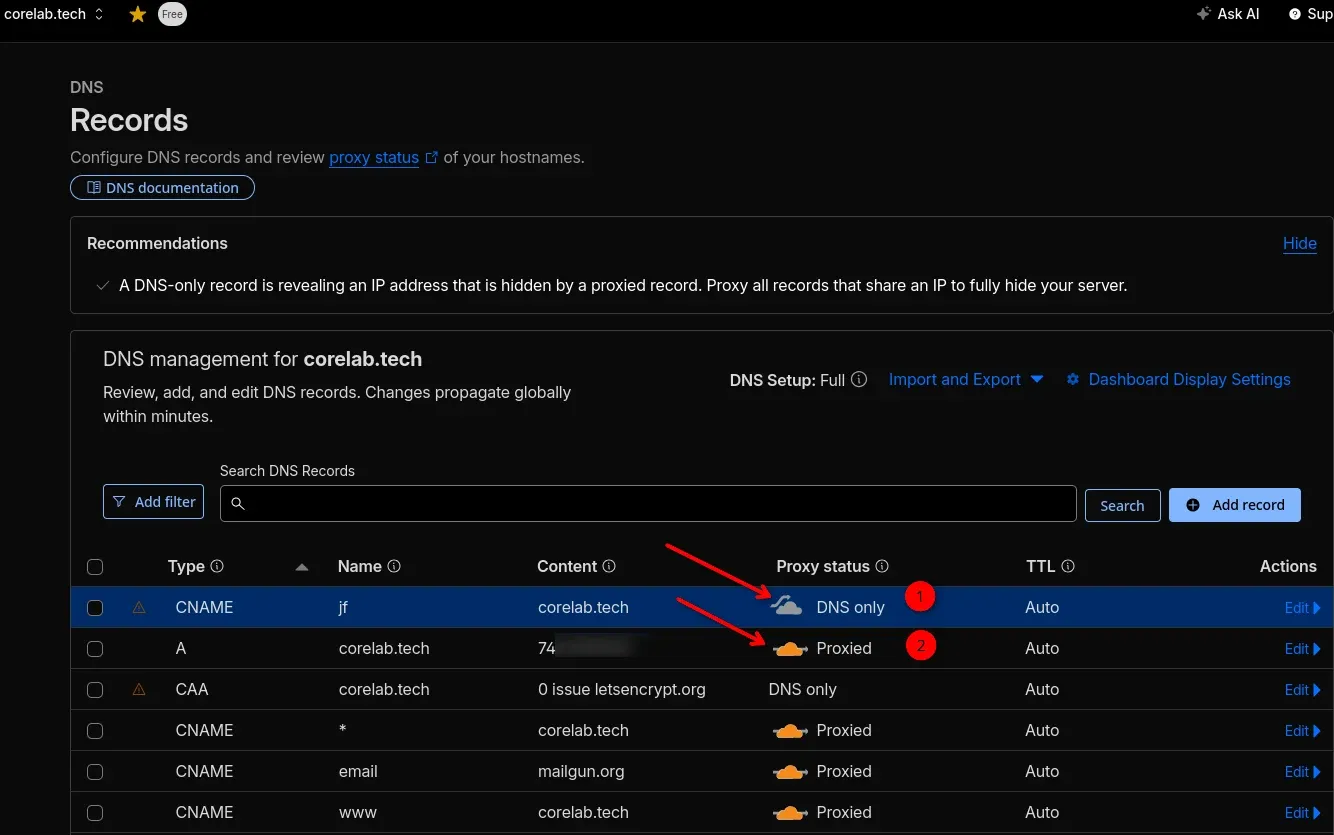Open Dashboard Display Settings
Screen dimensions: 1334x835
tap(1178, 380)
